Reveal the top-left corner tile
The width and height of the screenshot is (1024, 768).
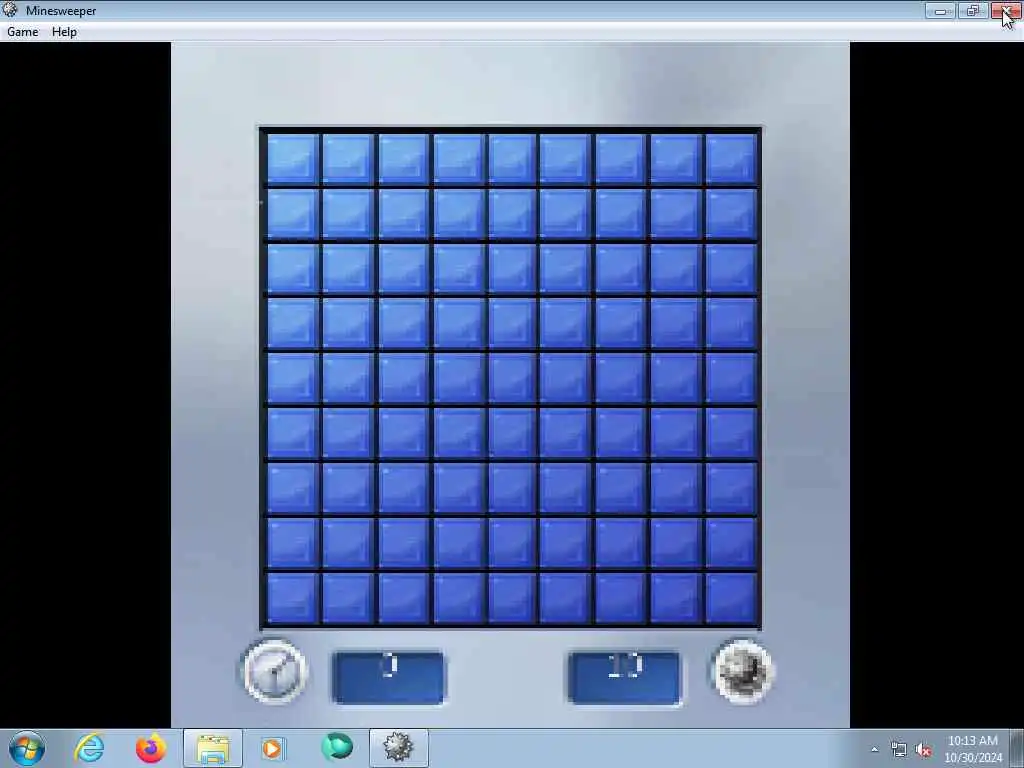[292, 158]
